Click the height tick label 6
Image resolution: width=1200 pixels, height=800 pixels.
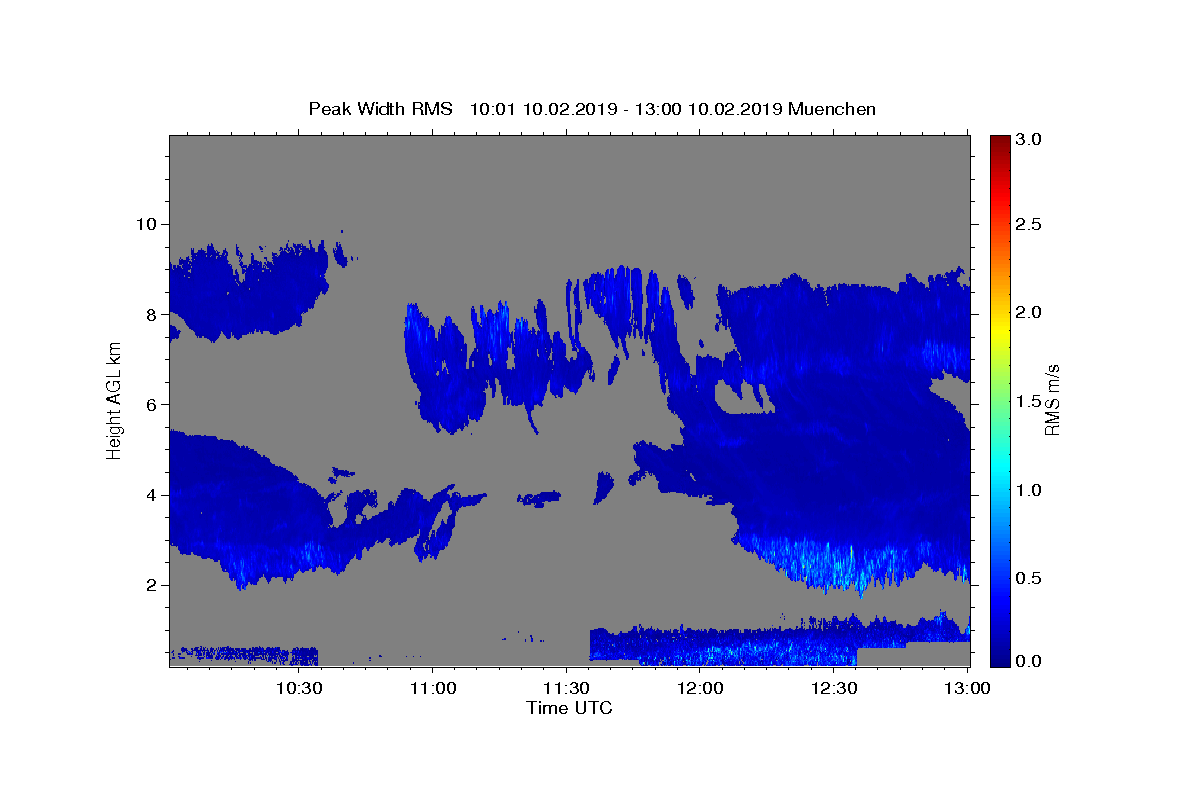click(x=154, y=404)
